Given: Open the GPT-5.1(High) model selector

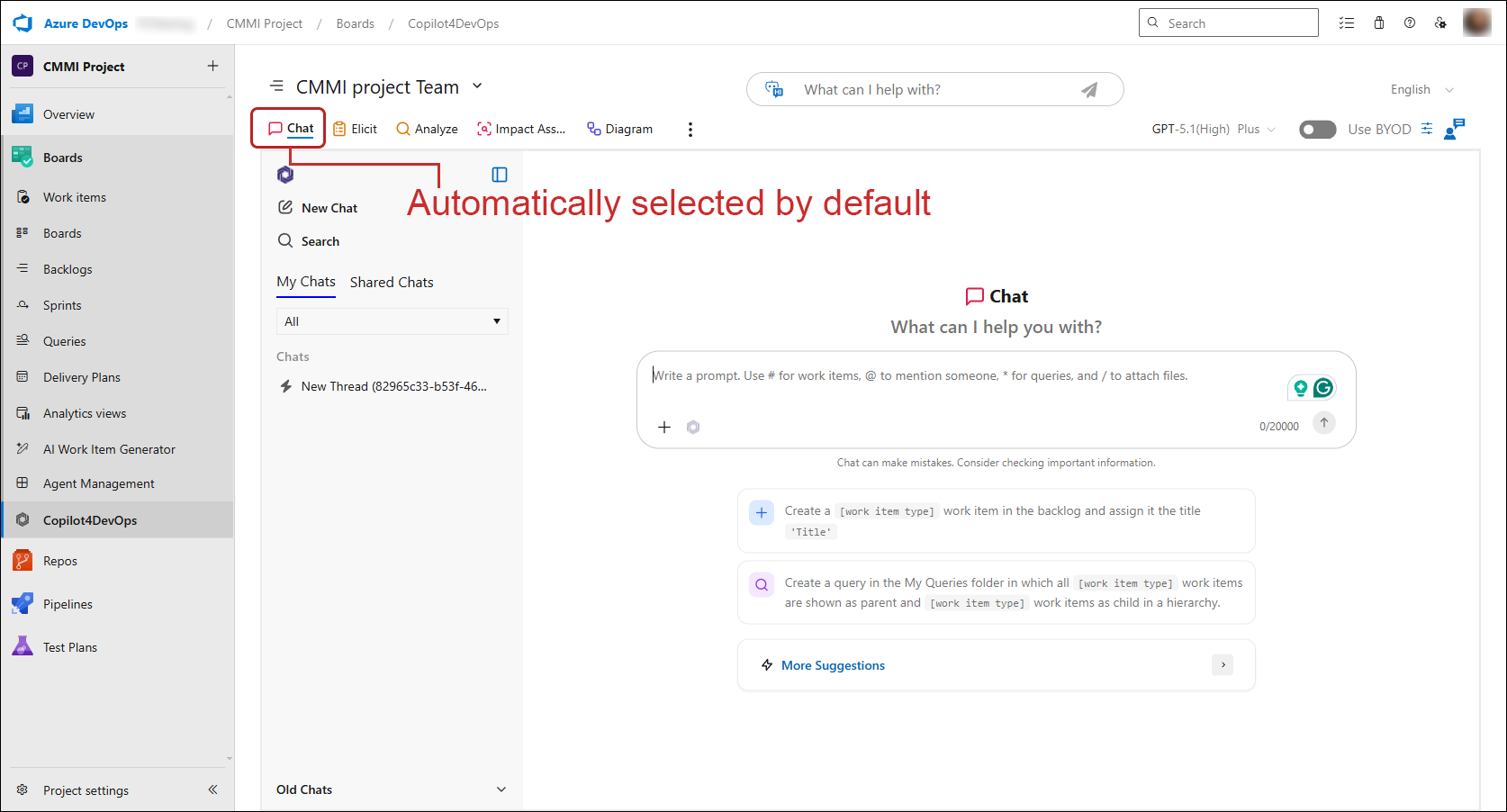Looking at the screenshot, I should click(1214, 130).
